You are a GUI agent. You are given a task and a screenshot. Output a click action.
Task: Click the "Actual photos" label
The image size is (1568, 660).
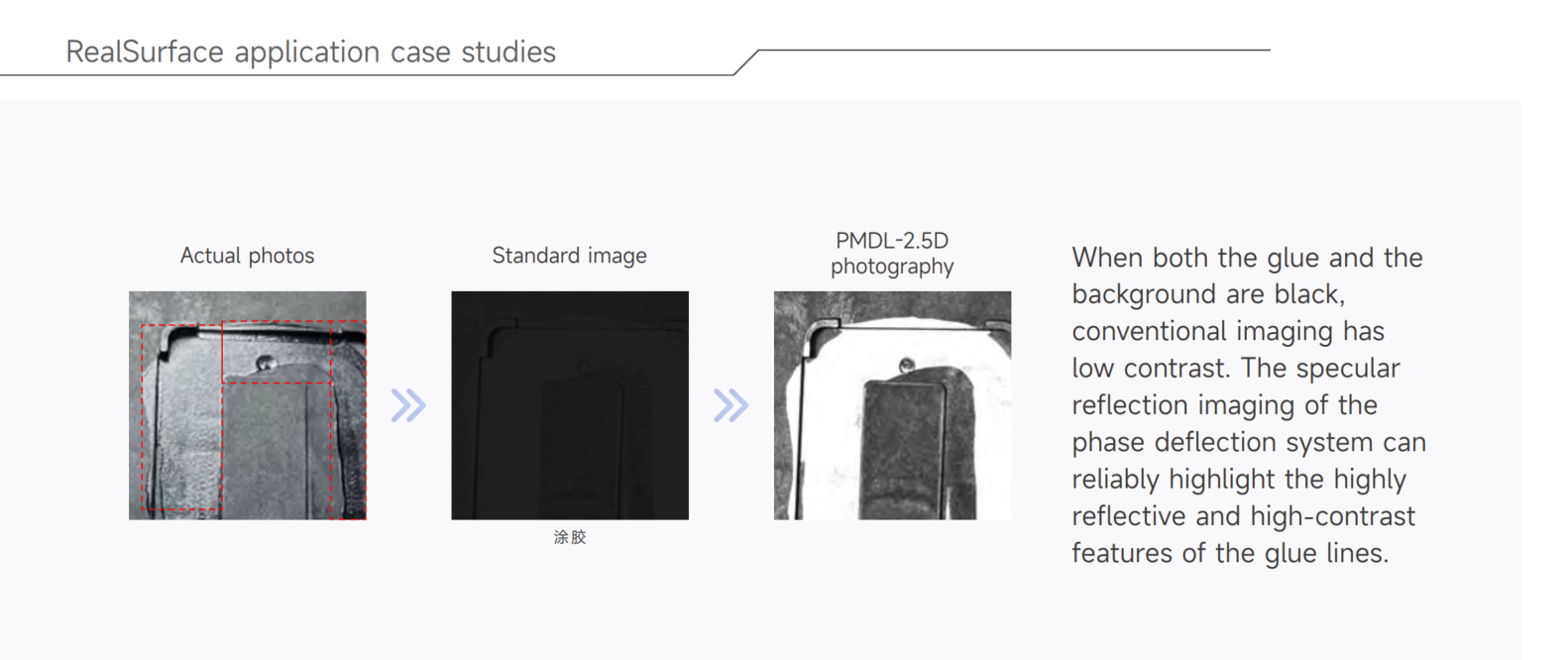(x=247, y=256)
